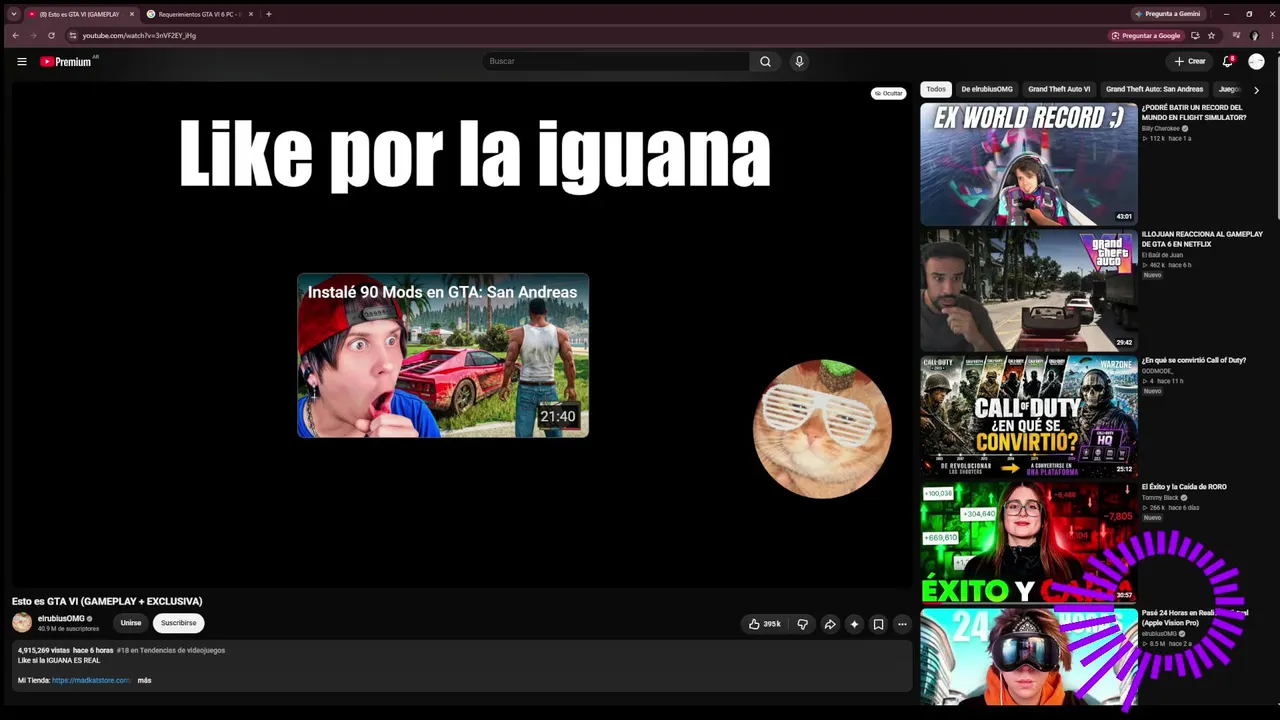
Task: Open the elrubiusOMG channel name link
Action: coord(61,618)
